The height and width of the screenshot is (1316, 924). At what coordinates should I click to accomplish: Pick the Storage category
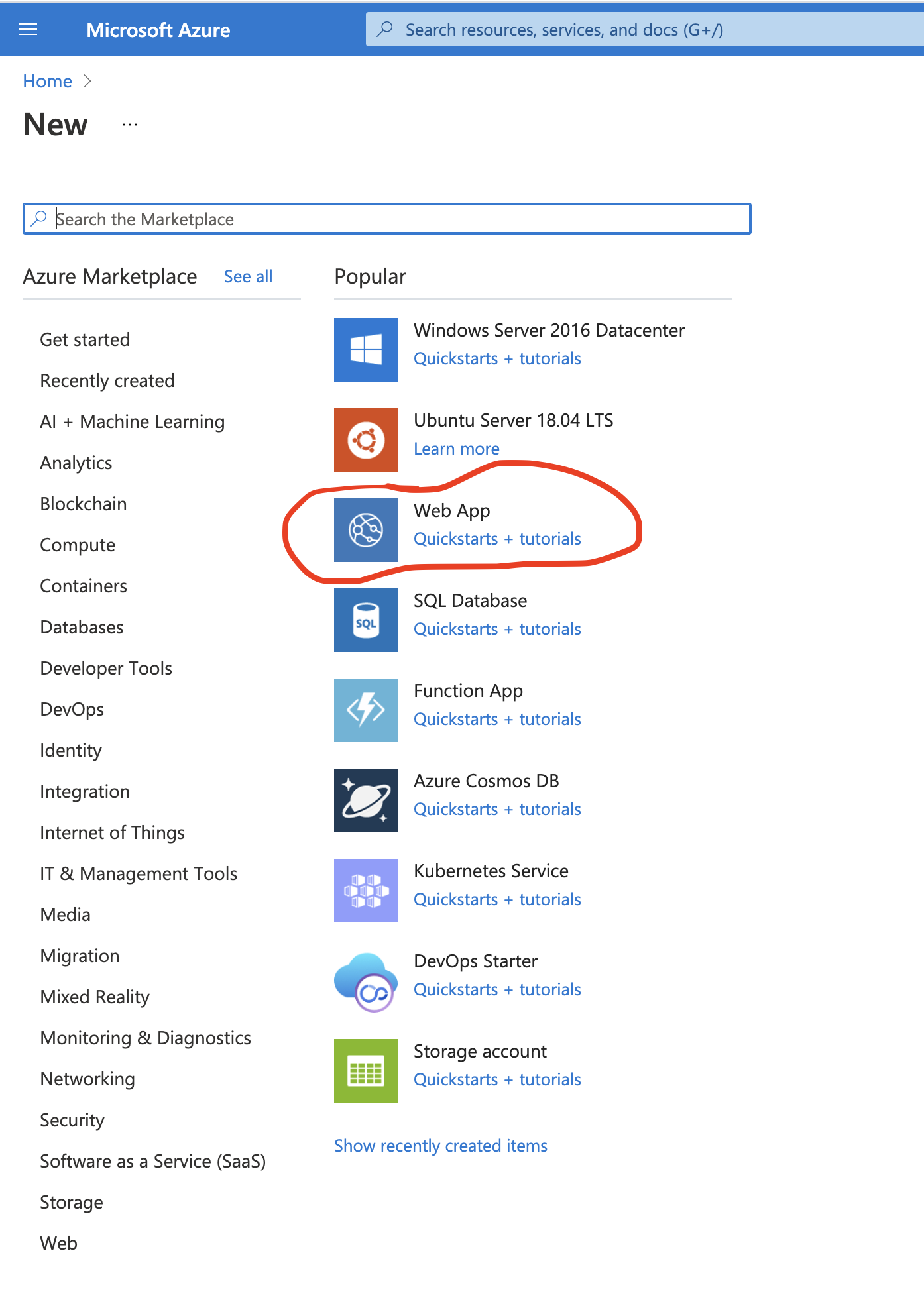[72, 1202]
